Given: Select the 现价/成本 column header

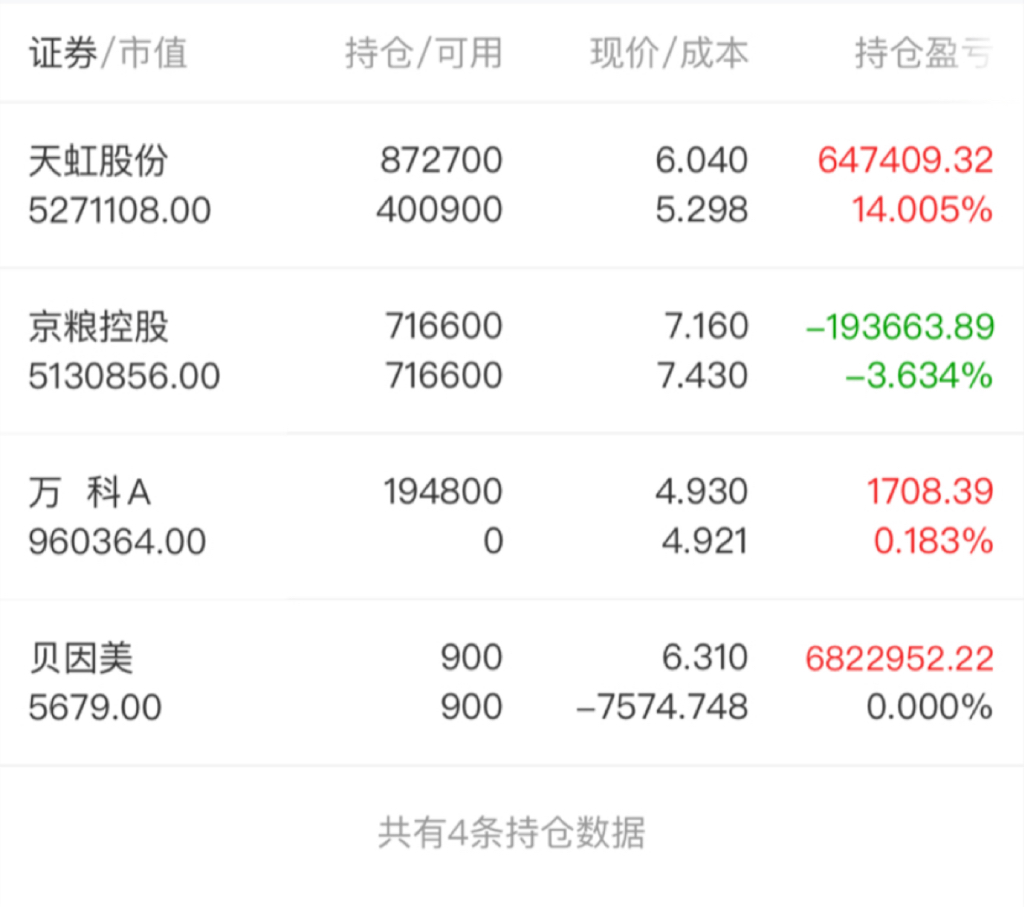Looking at the screenshot, I should (669, 53).
